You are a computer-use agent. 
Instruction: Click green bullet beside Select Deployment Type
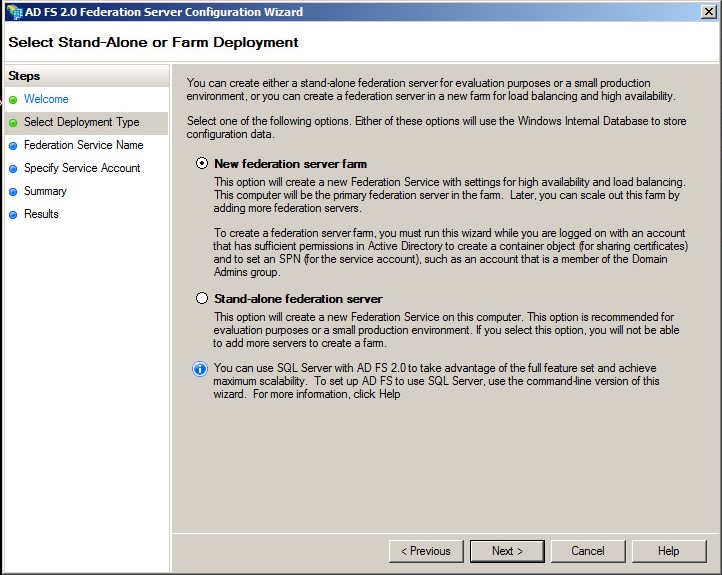13,122
